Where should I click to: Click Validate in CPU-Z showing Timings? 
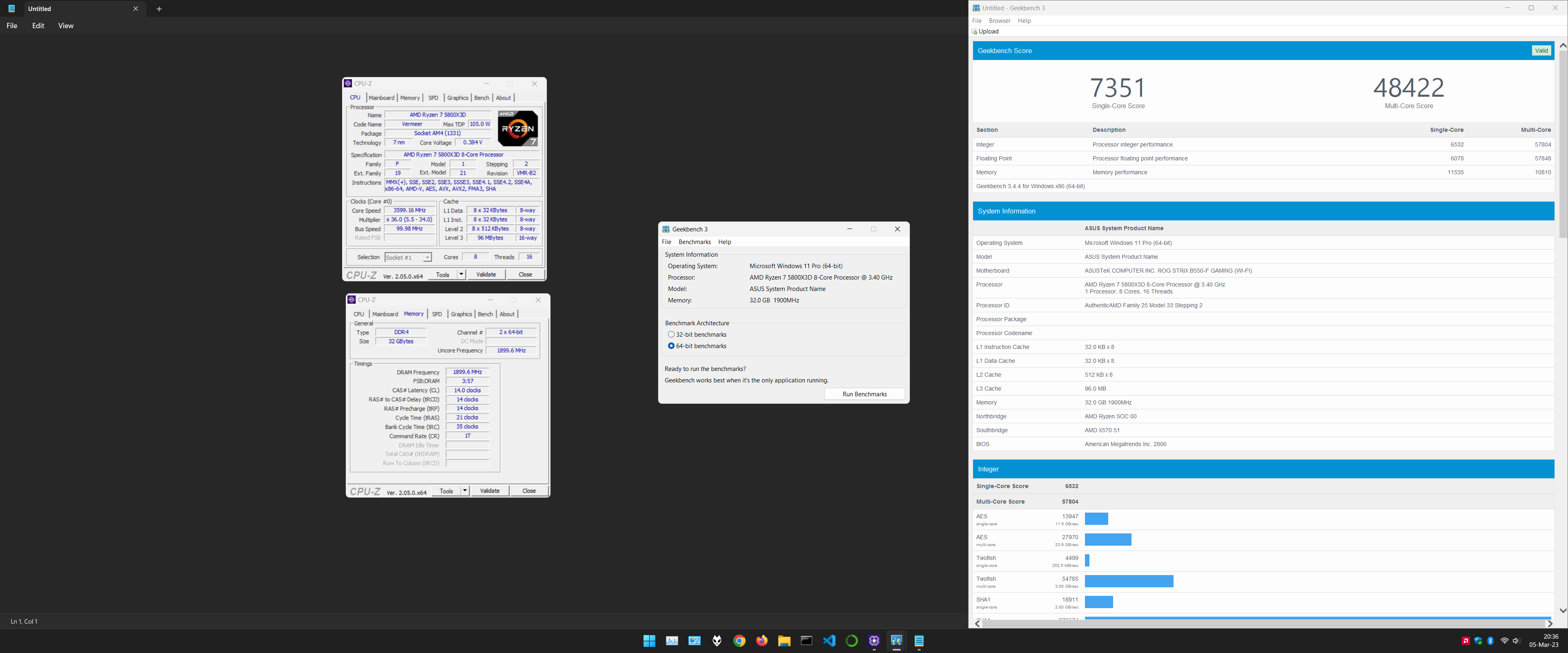pos(490,491)
